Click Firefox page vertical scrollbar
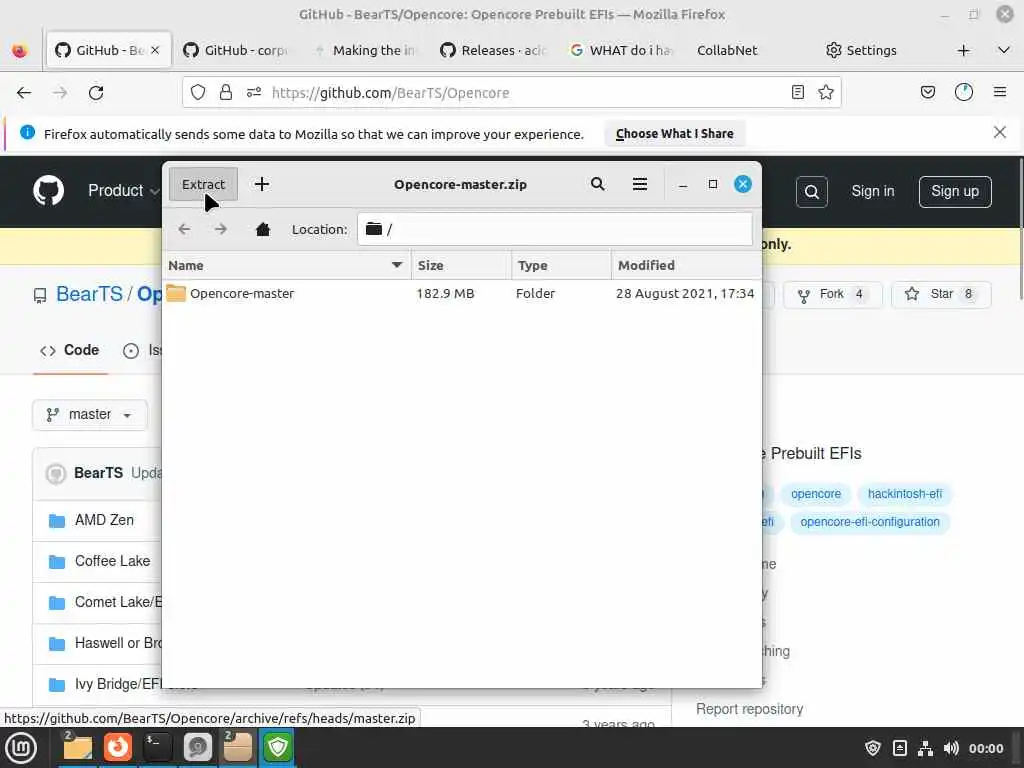 click(x=1020, y=229)
